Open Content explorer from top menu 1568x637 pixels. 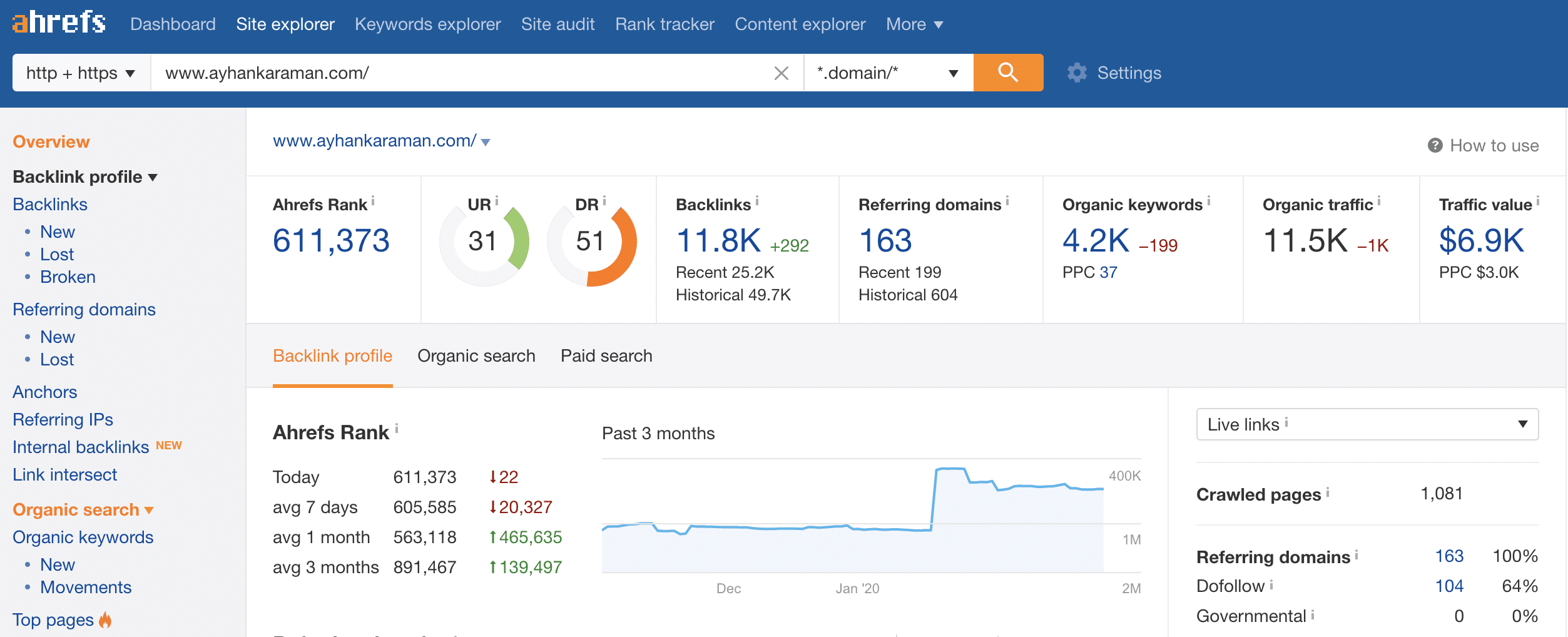[x=800, y=24]
